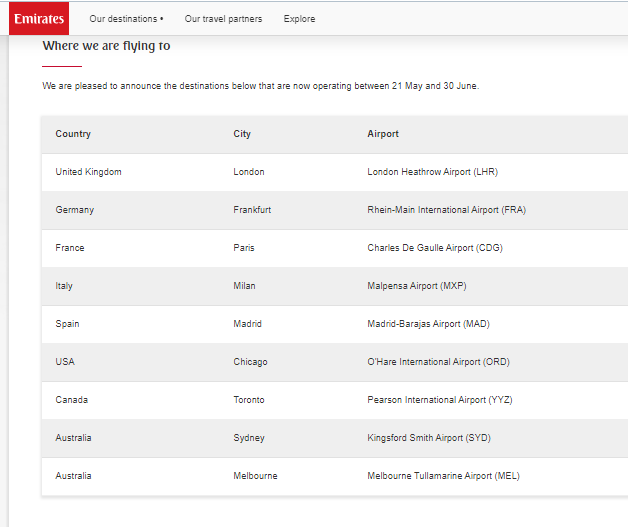Viewport: 628px width, 527px height.
Task: Select the Canada cell
Action: 71,400
